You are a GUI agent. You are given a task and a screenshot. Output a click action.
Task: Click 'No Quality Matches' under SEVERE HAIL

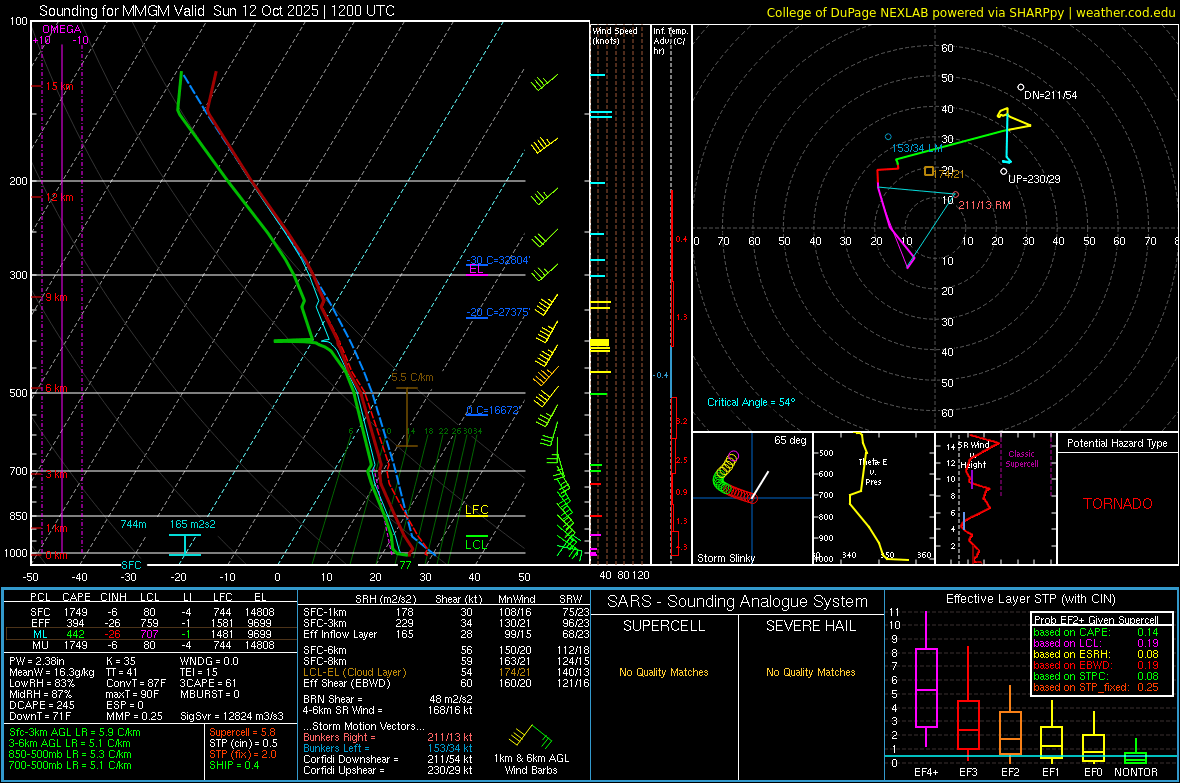coord(810,672)
